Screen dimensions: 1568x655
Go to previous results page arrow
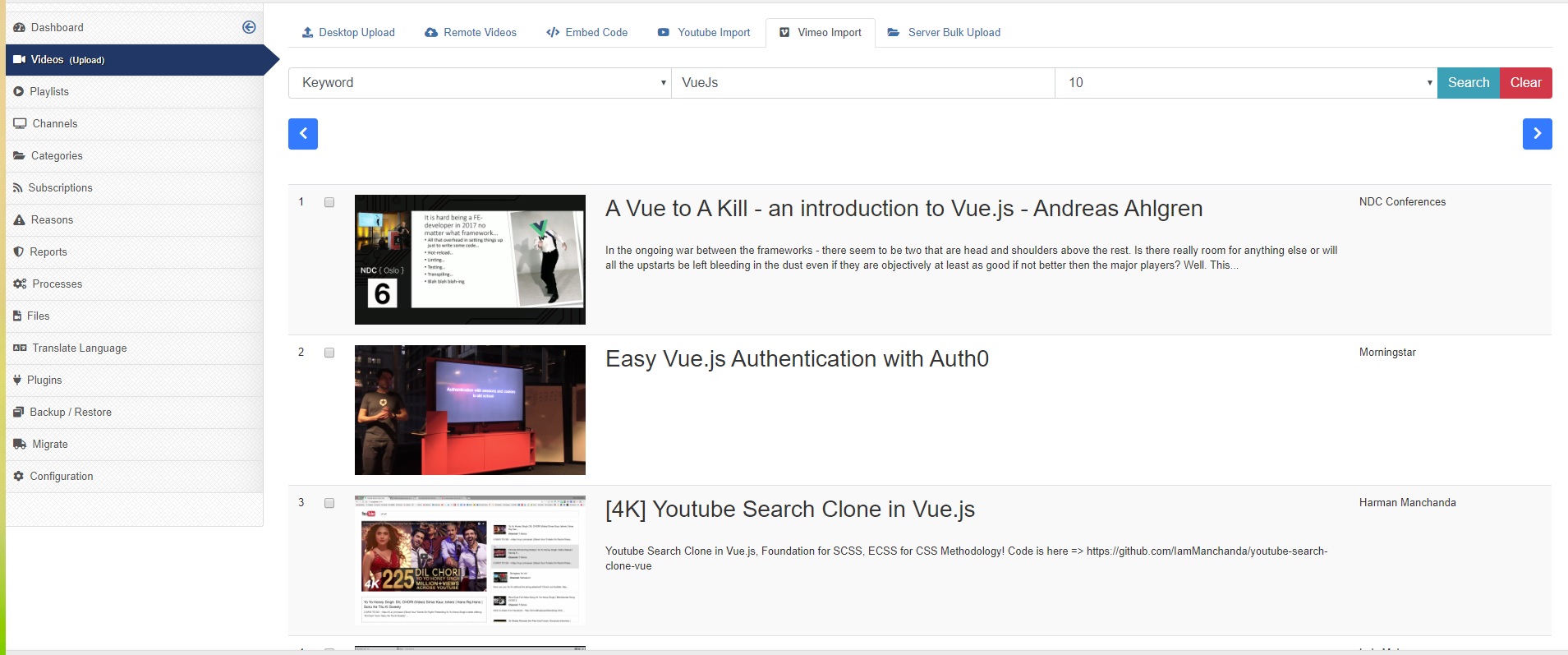point(303,134)
